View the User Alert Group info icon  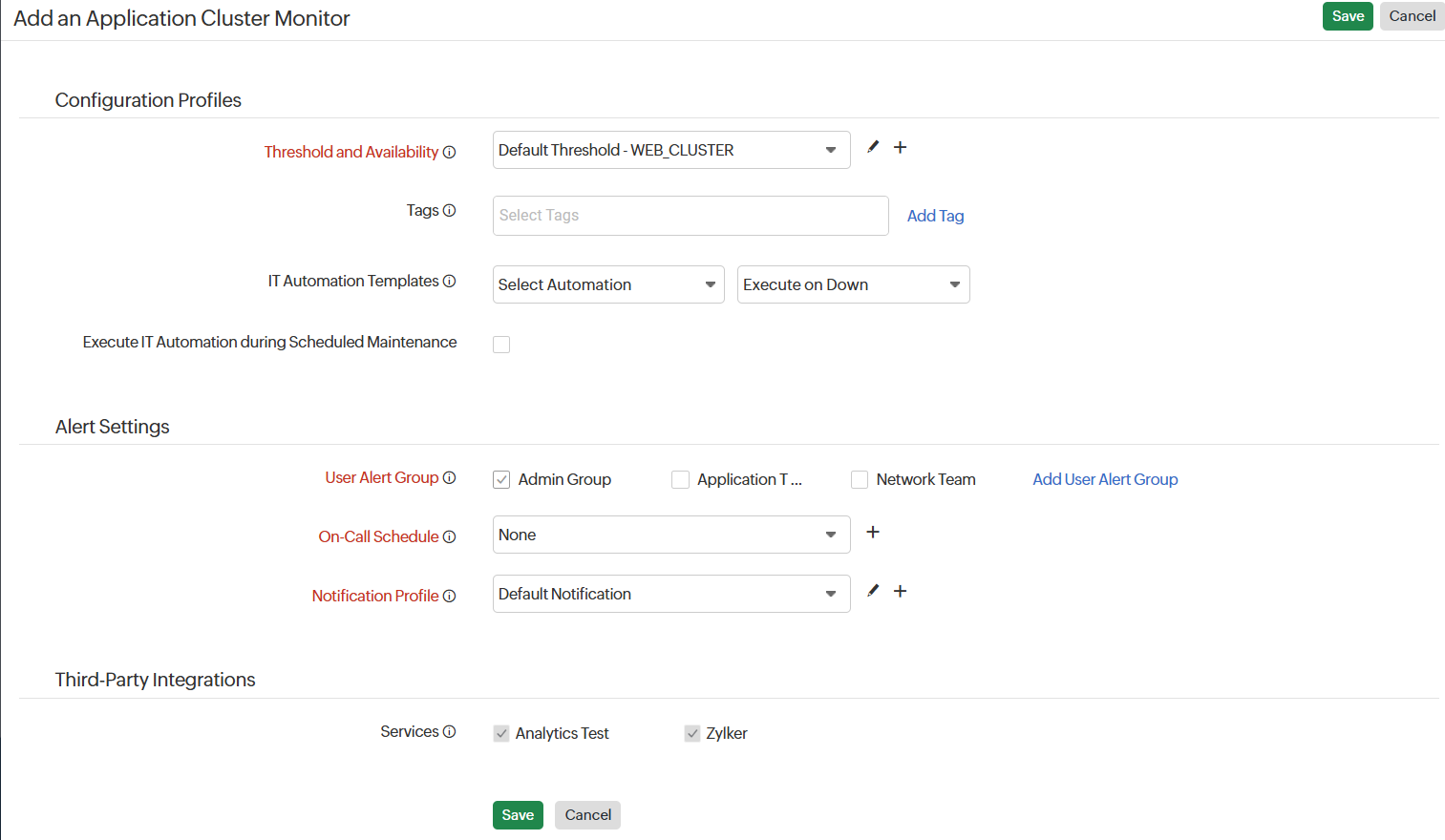coord(449,477)
